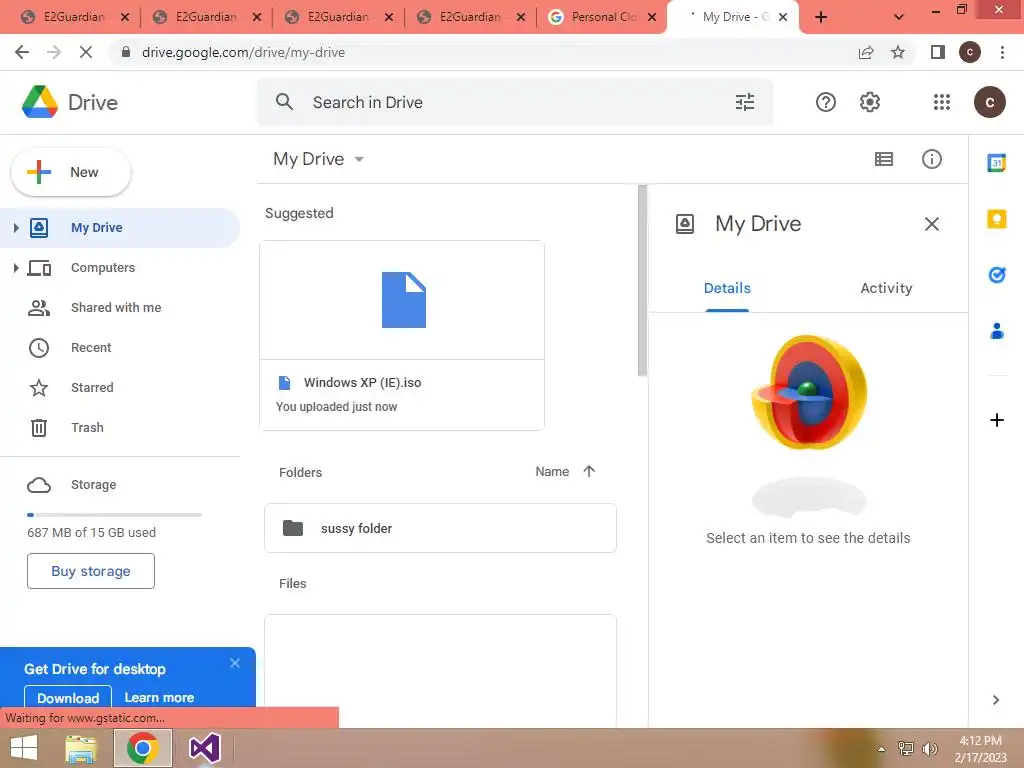Screen dimensions: 1024x768
Task: Open Drive settings gear
Action: [869, 102]
